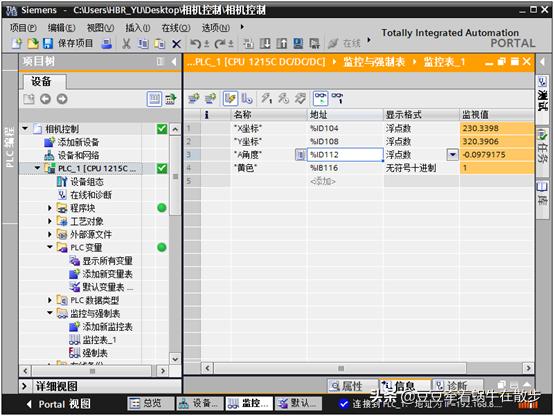Click the undo arrow icon

click(196, 44)
